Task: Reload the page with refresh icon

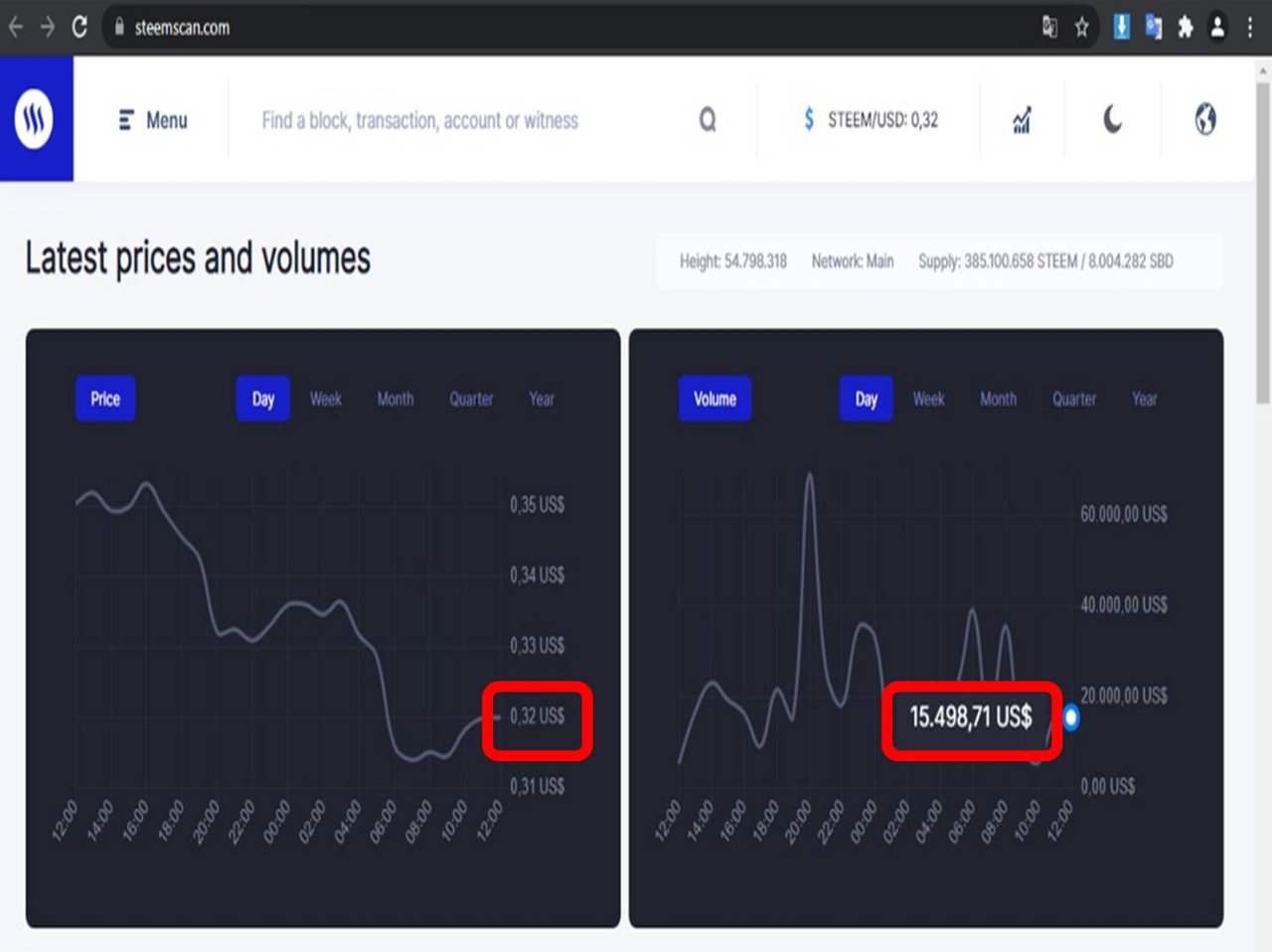Action: coord(79,27)
